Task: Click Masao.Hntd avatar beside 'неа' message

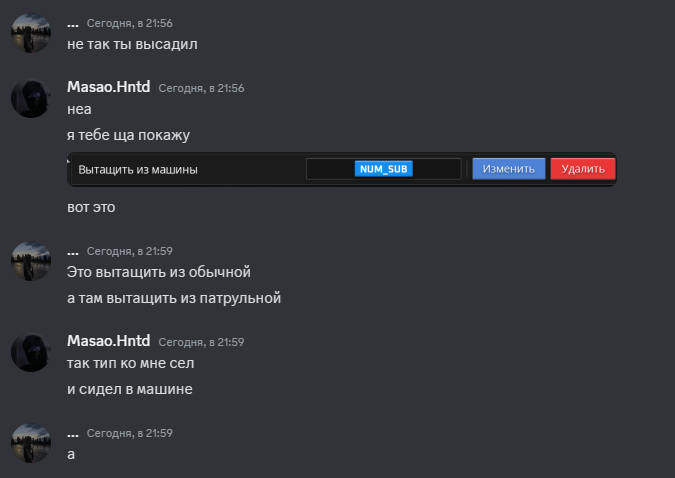Action: click(x=31, y=98)
